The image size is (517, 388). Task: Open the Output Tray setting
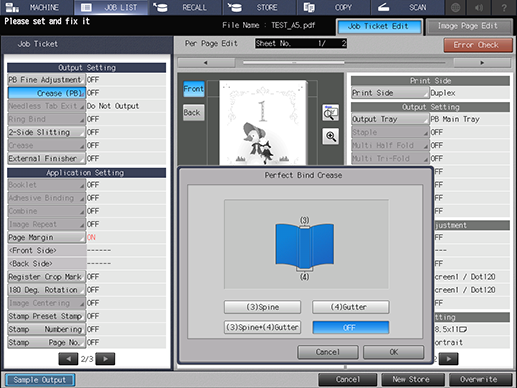coord(390,119)
